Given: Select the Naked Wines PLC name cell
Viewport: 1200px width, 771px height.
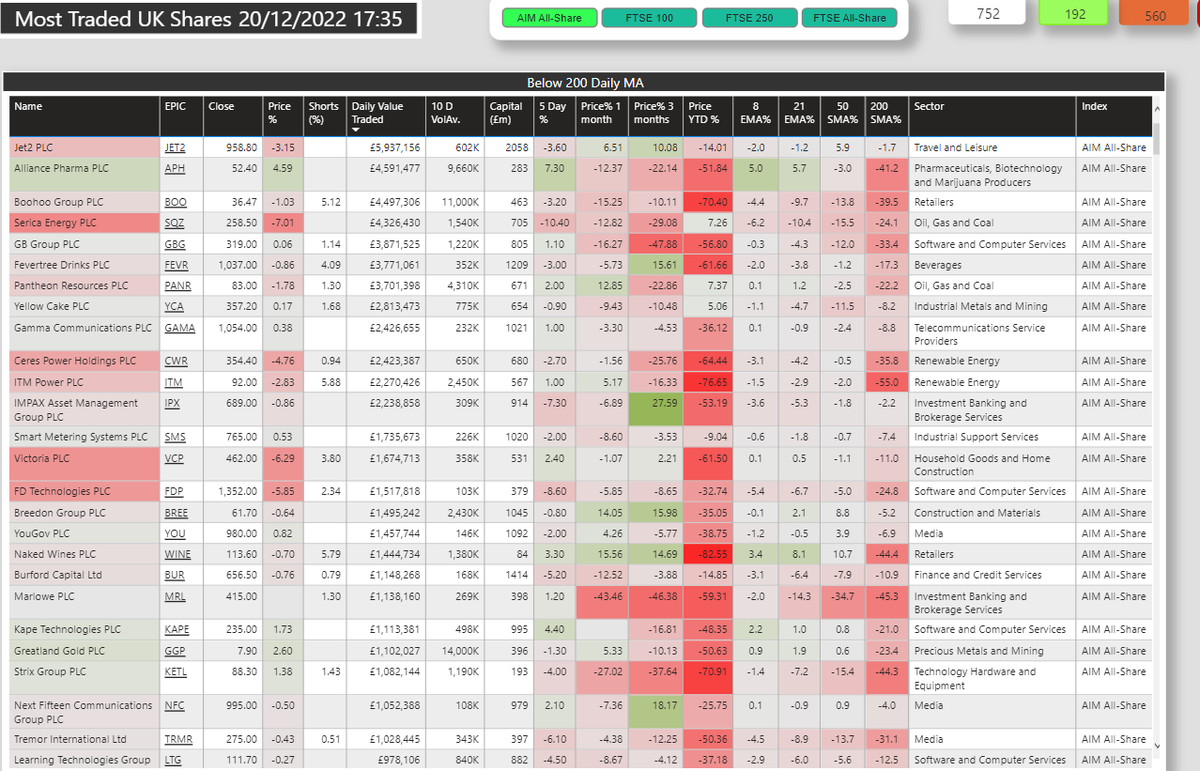Looking at the screenshot, I should coord(84,554).
